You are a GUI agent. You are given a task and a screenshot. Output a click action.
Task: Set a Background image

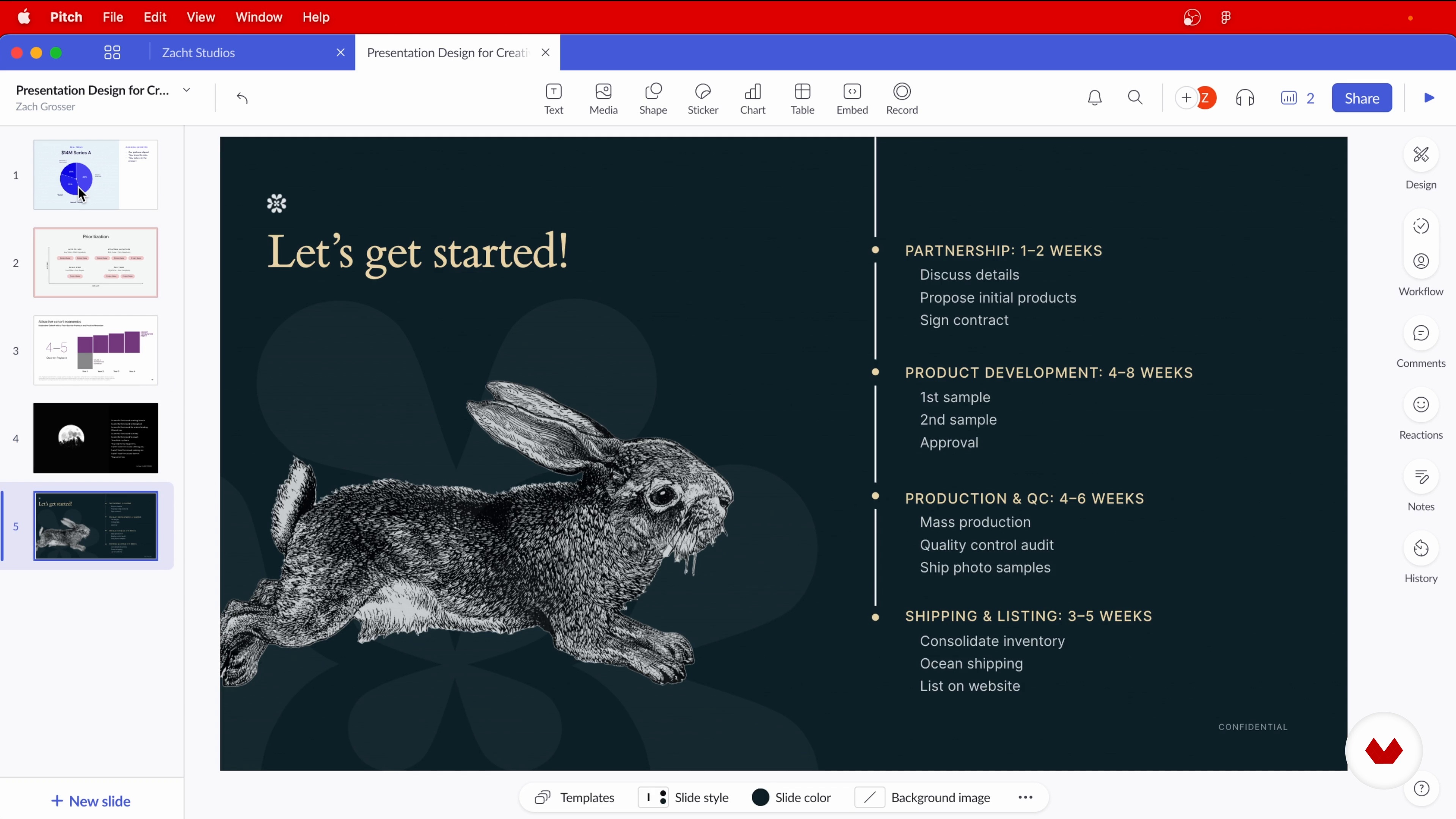pyautogui.click(x=923, y=797)
